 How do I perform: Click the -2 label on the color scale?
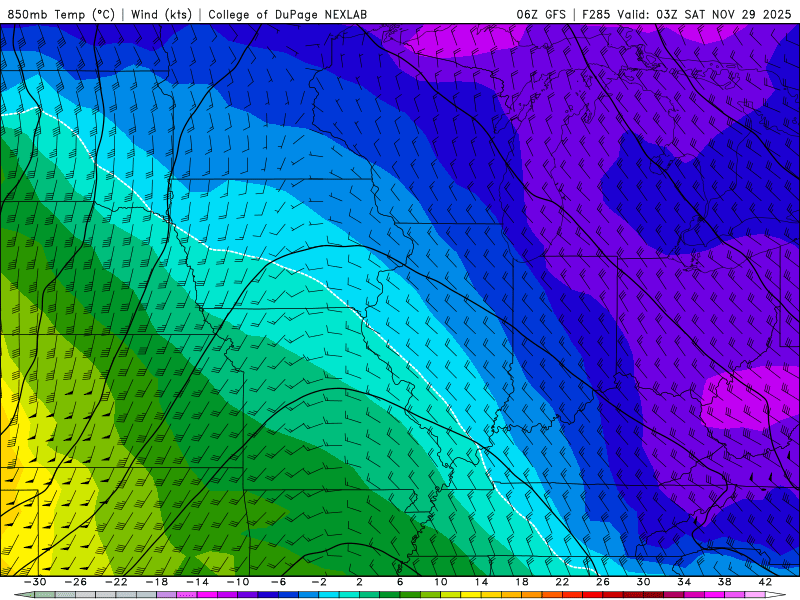(319, 582)
